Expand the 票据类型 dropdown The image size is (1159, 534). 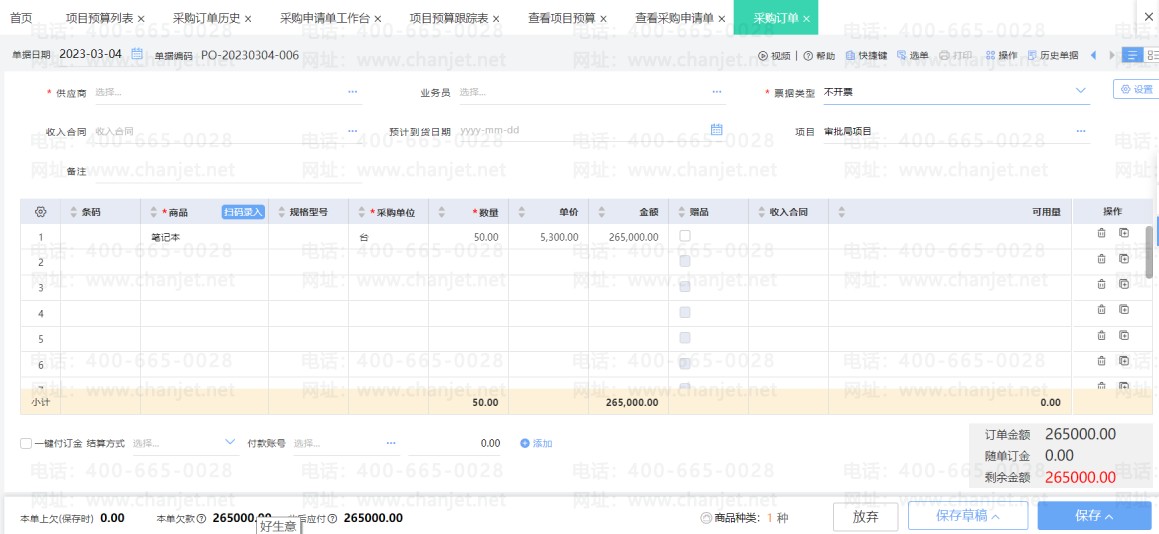coord(1080,91)
